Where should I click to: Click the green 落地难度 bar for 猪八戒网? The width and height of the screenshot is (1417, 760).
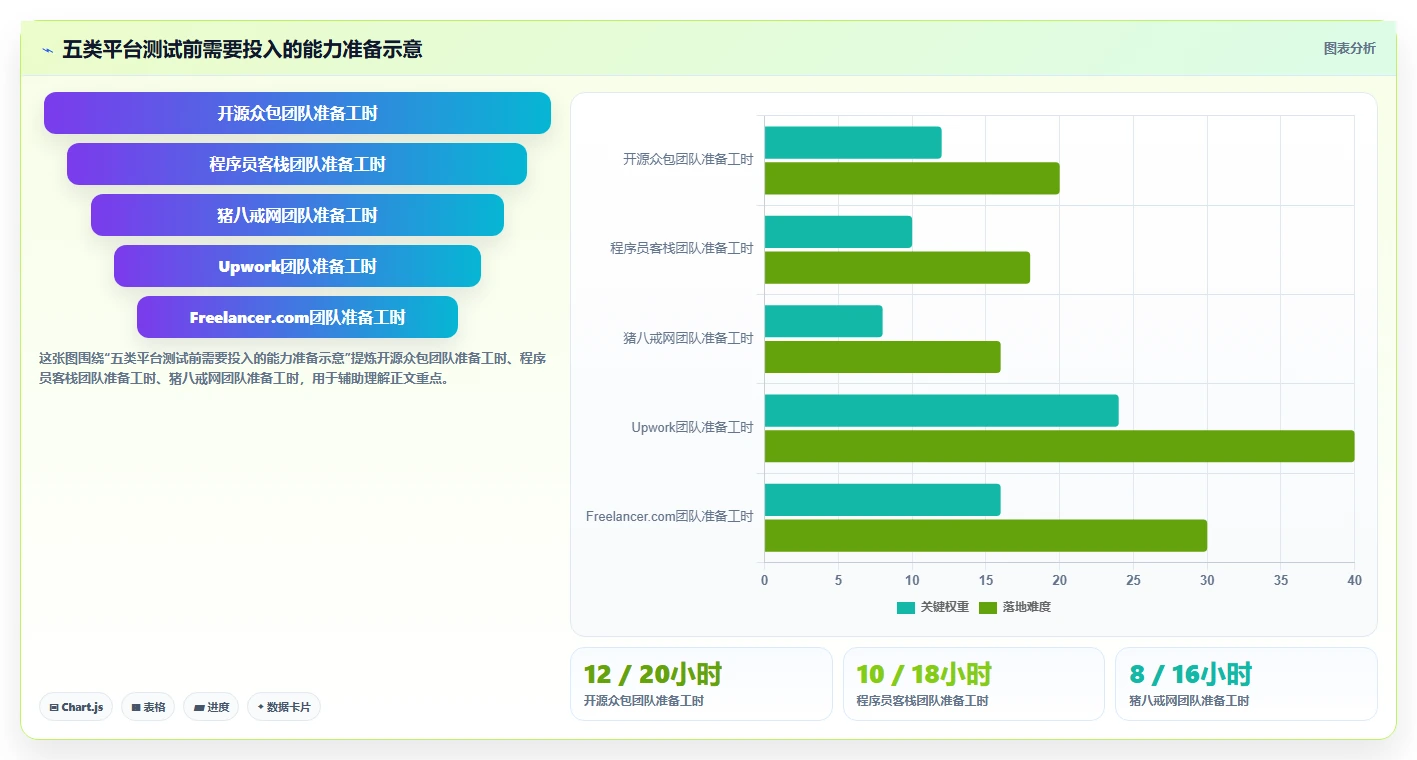(883, 357)
